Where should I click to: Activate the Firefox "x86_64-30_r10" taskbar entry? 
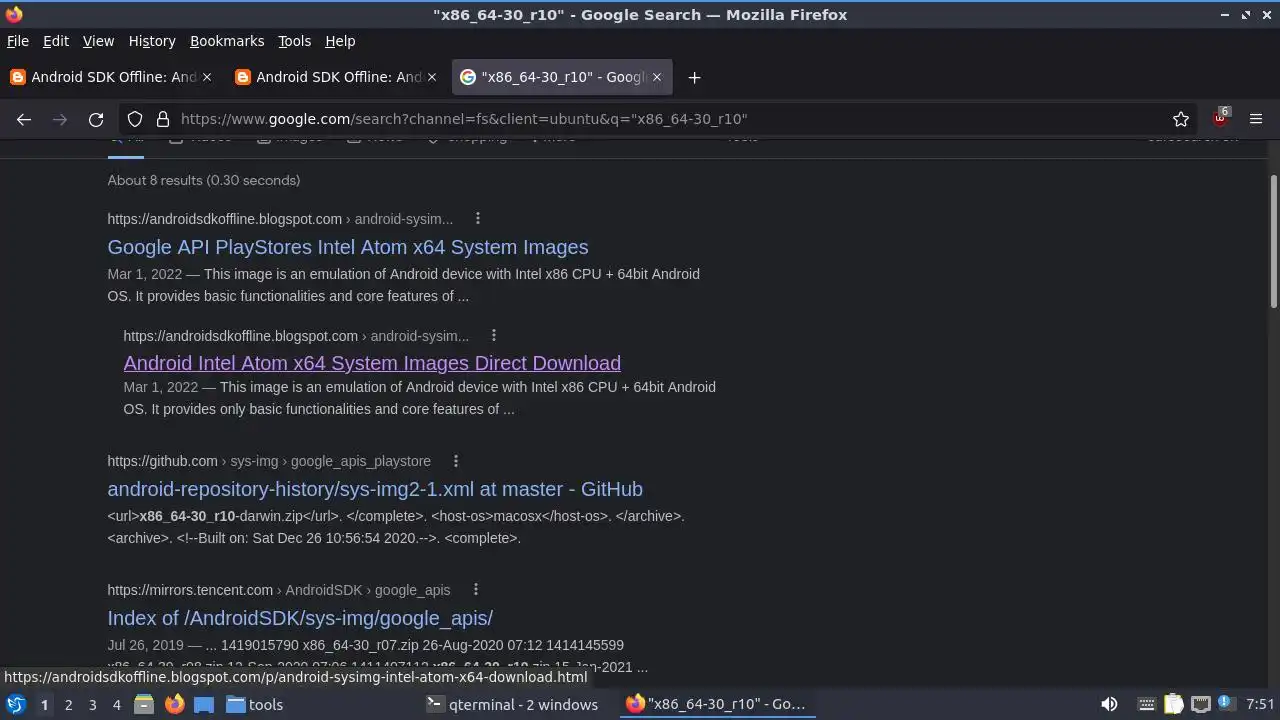point(716,705)
